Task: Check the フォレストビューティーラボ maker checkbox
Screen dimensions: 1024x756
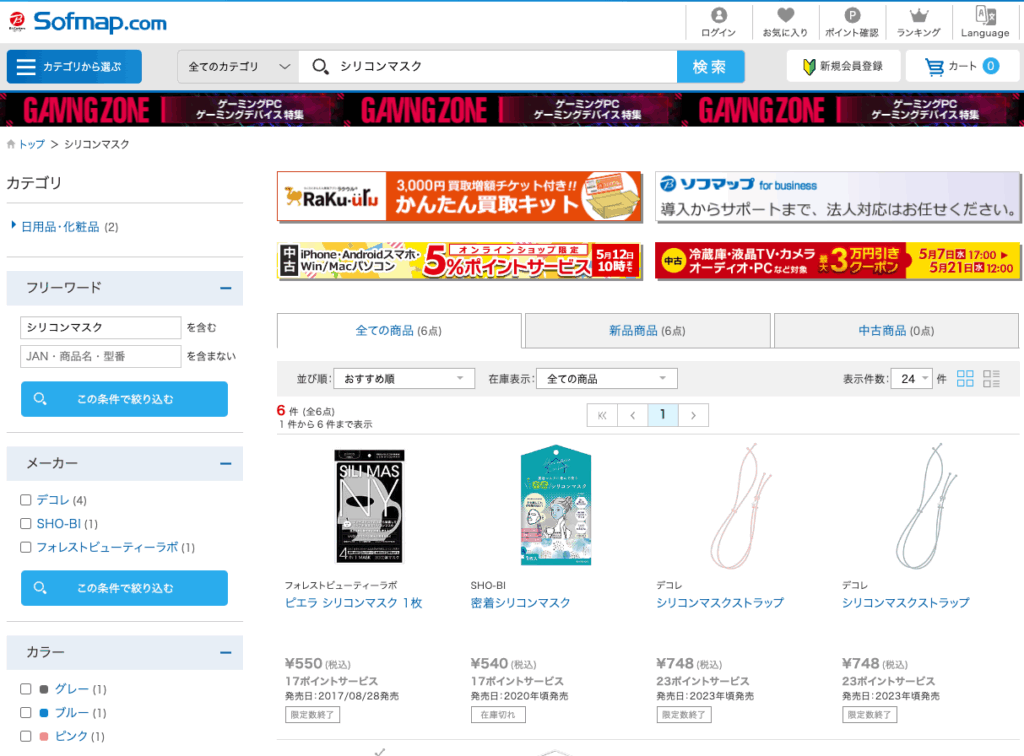Action: tap(25, 547)
